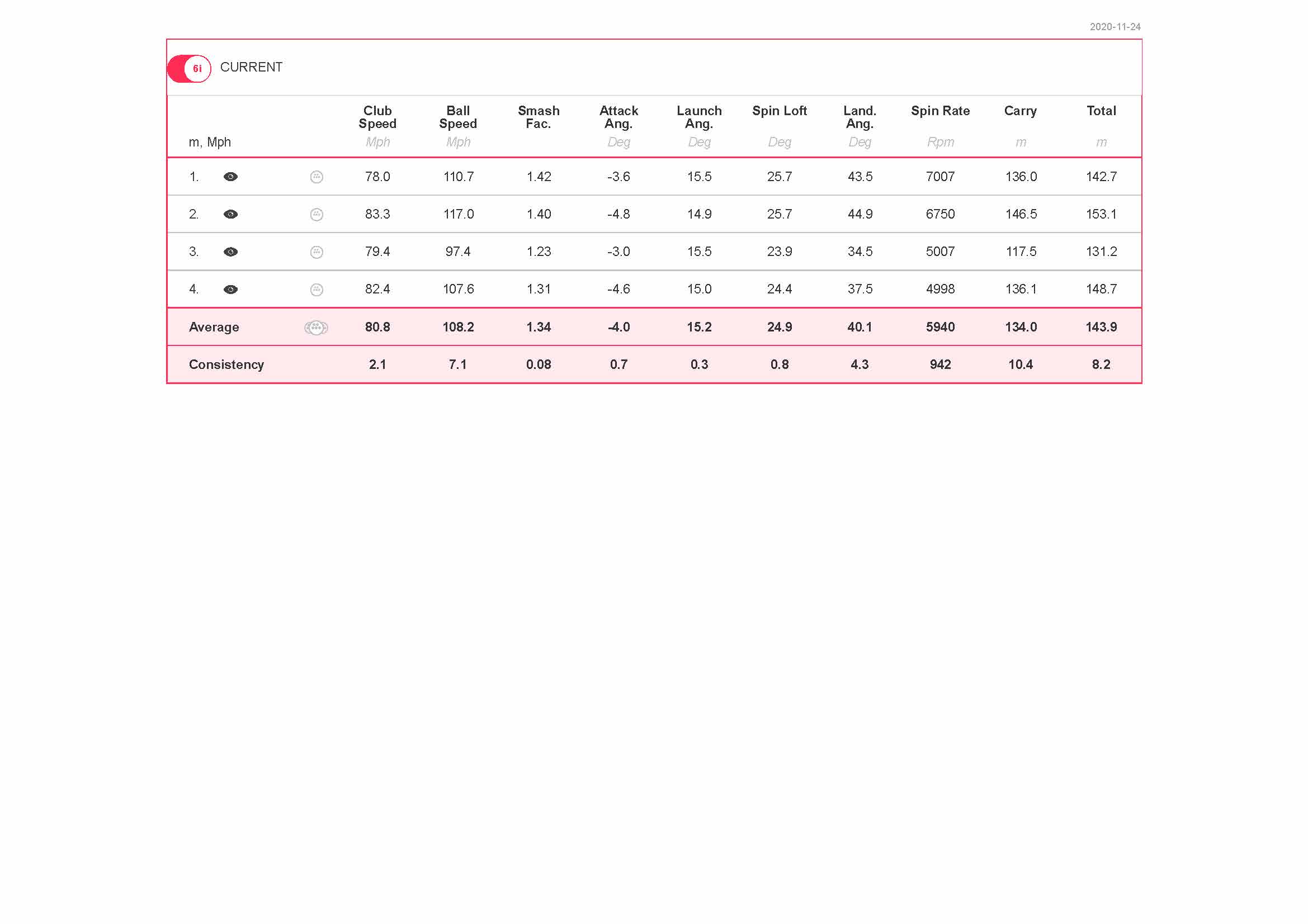Click the Carry column header
Viewport: 1308px width, 924px height.
click(1021, 111)
